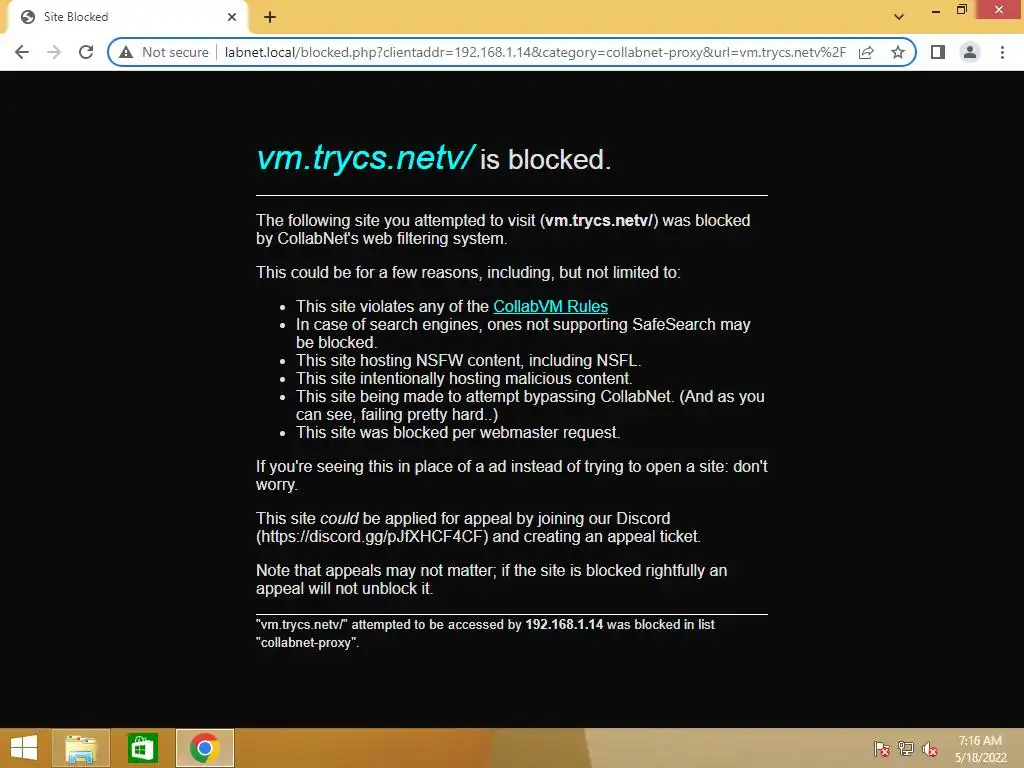Click the Chrome taskbar icon
The width and height of the screenshot is (1024, 768).
click(x=204, y=748)
